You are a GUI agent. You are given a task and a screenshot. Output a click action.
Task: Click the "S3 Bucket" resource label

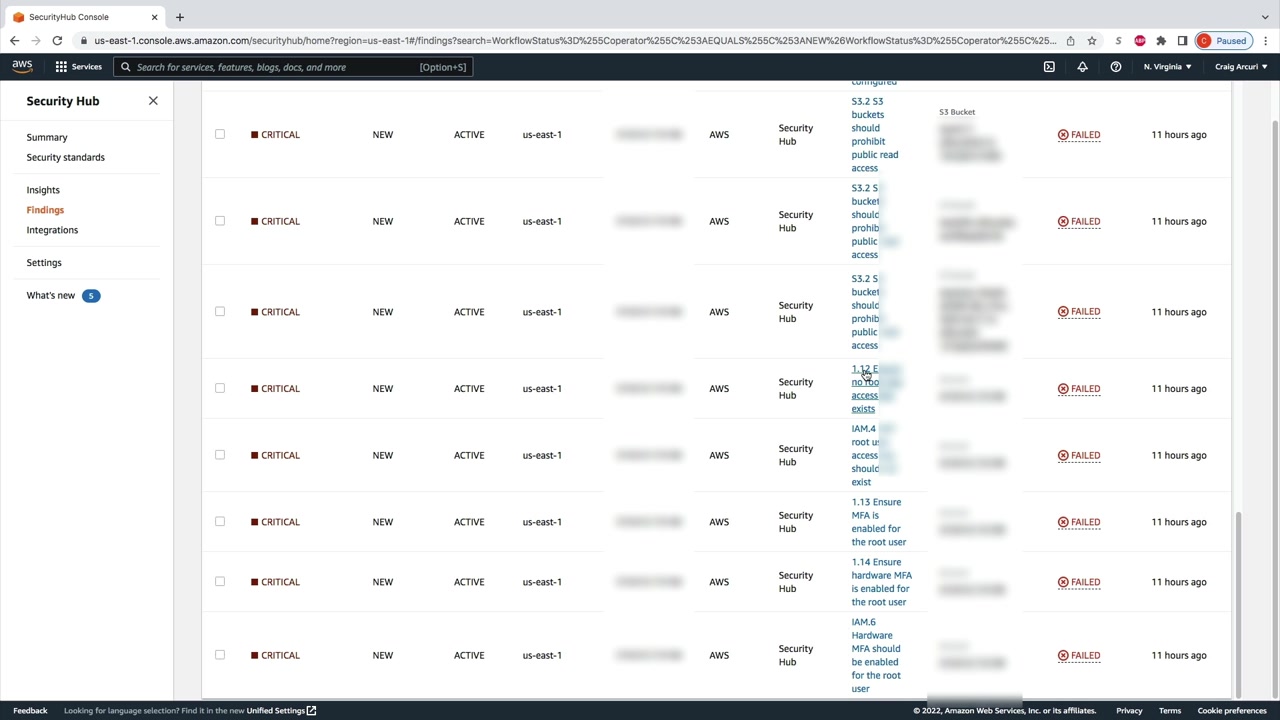[x=957, y=112]
